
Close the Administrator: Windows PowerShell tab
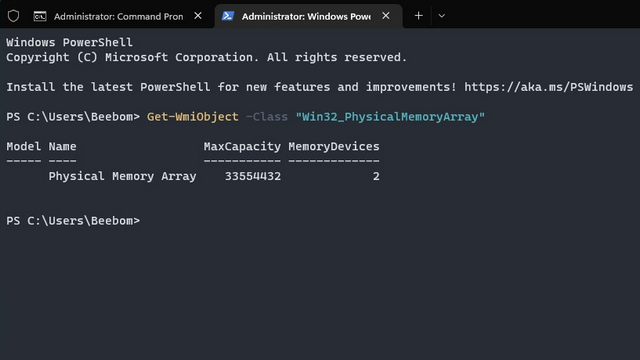tap(386, 16)
